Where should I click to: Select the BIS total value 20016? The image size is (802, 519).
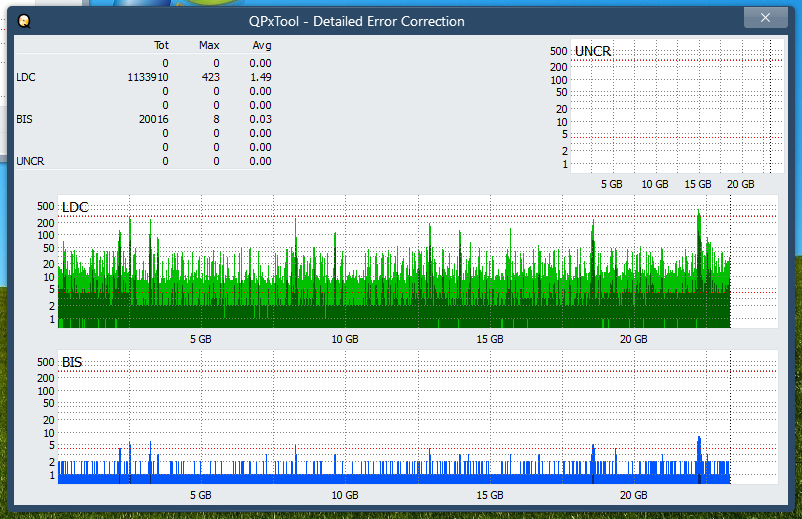point(153,119)
